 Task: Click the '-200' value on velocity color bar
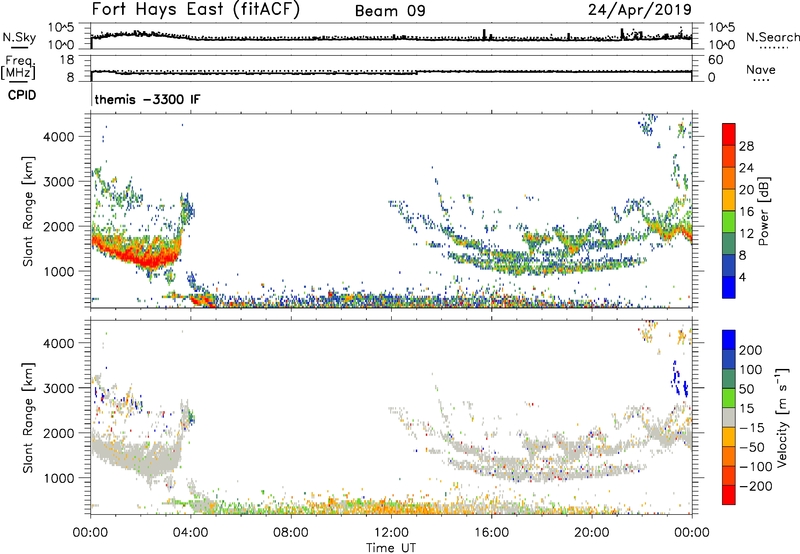tap(755, 486)
